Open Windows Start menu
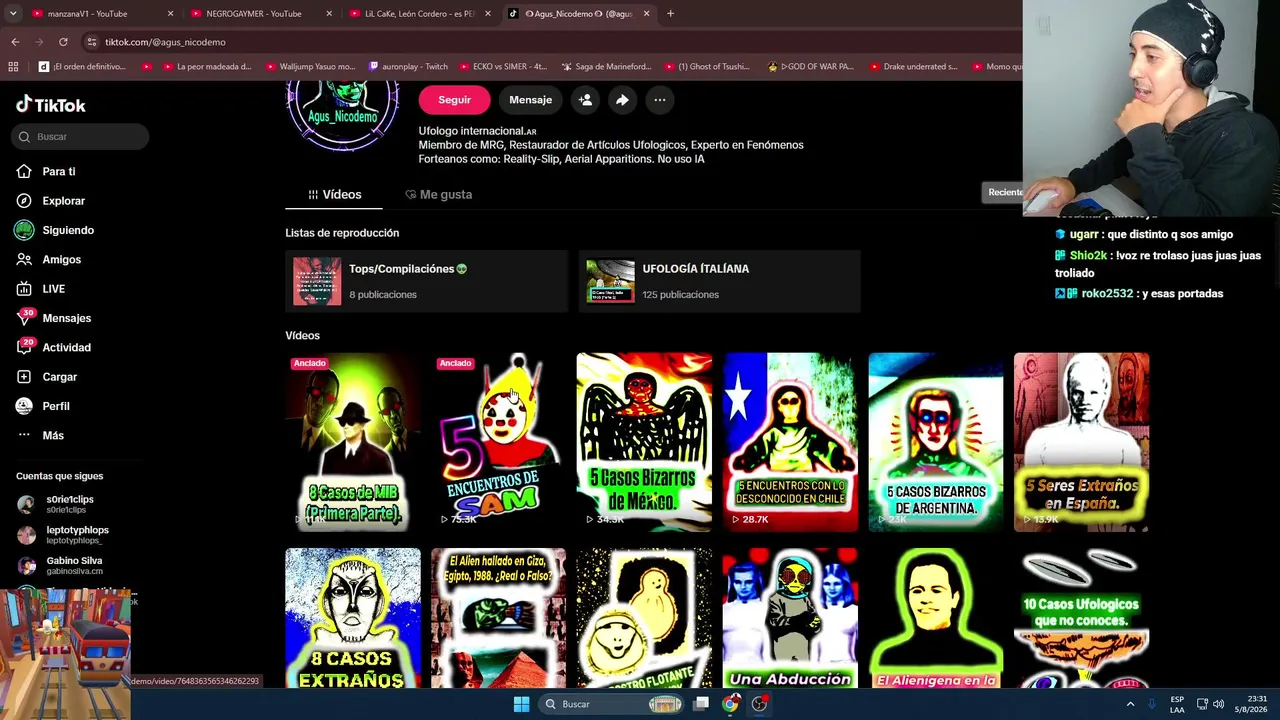1280x720 pixels. point(521,704)
